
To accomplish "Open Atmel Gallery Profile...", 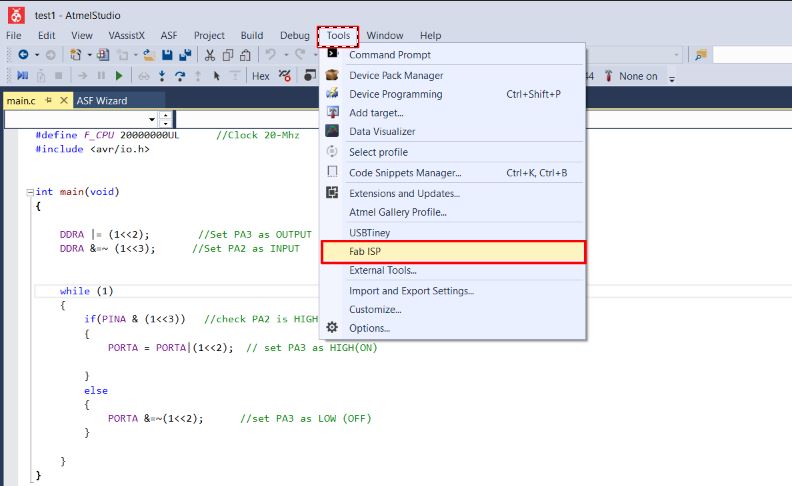I will [453, 212].
